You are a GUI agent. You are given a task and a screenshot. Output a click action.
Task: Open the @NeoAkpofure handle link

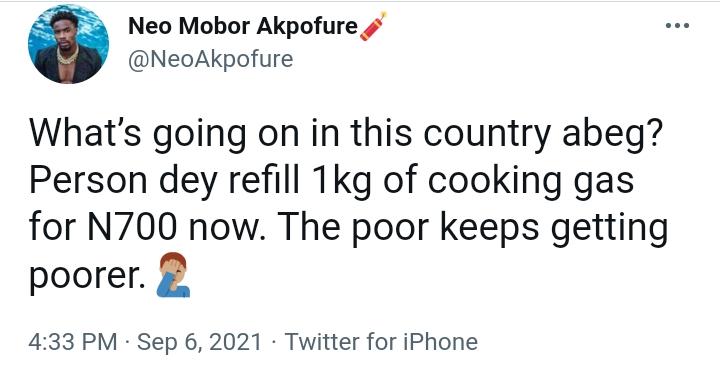coord(210,59)
